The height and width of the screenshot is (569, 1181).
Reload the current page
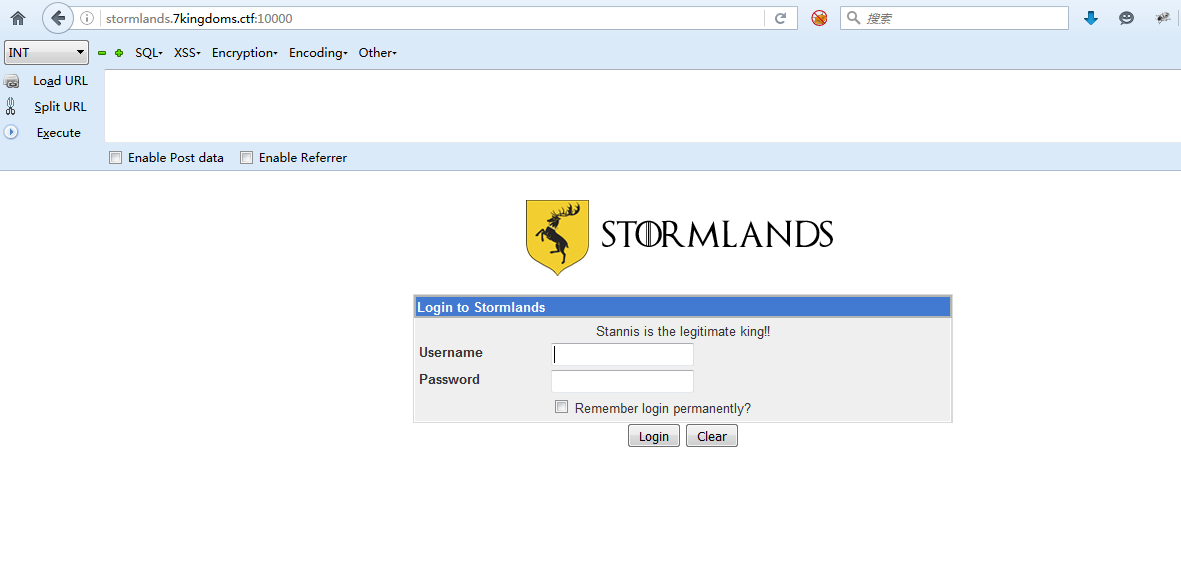click(781, 18)
